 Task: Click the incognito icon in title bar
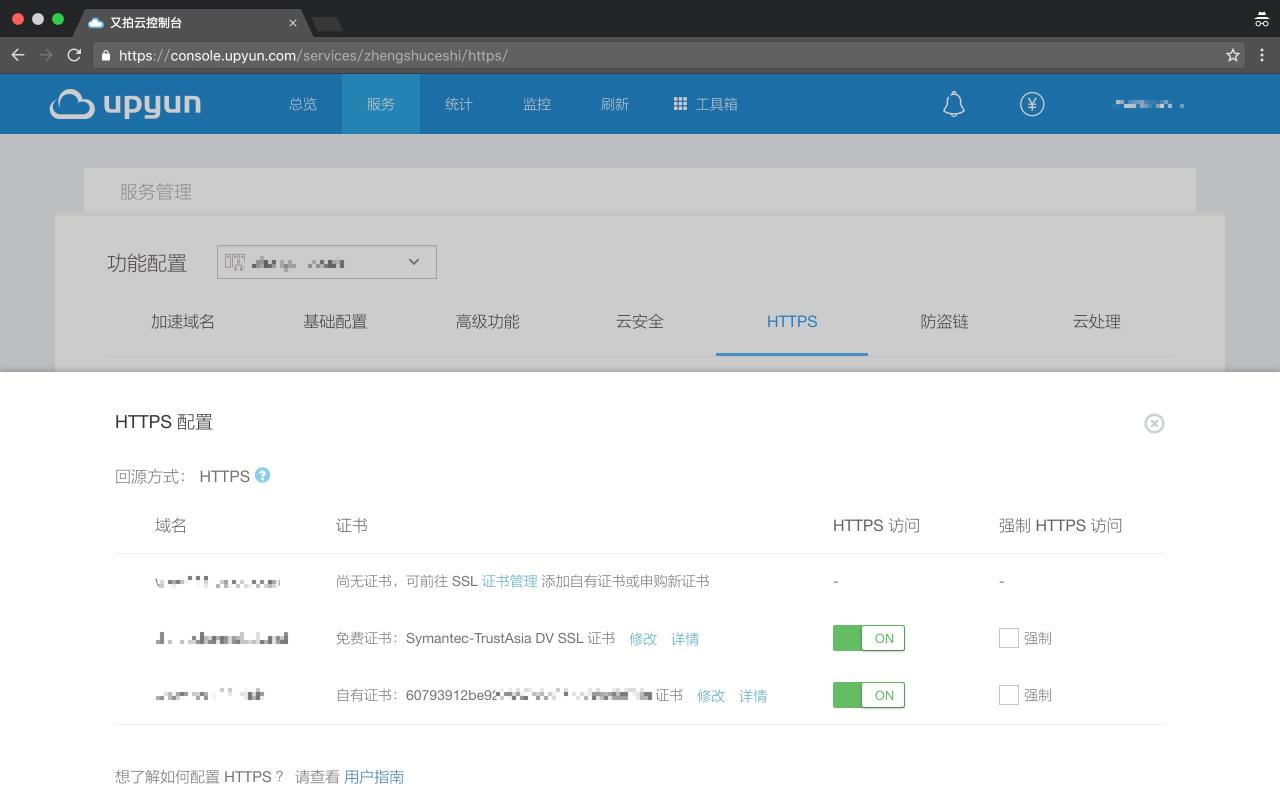coord(1262,19)
